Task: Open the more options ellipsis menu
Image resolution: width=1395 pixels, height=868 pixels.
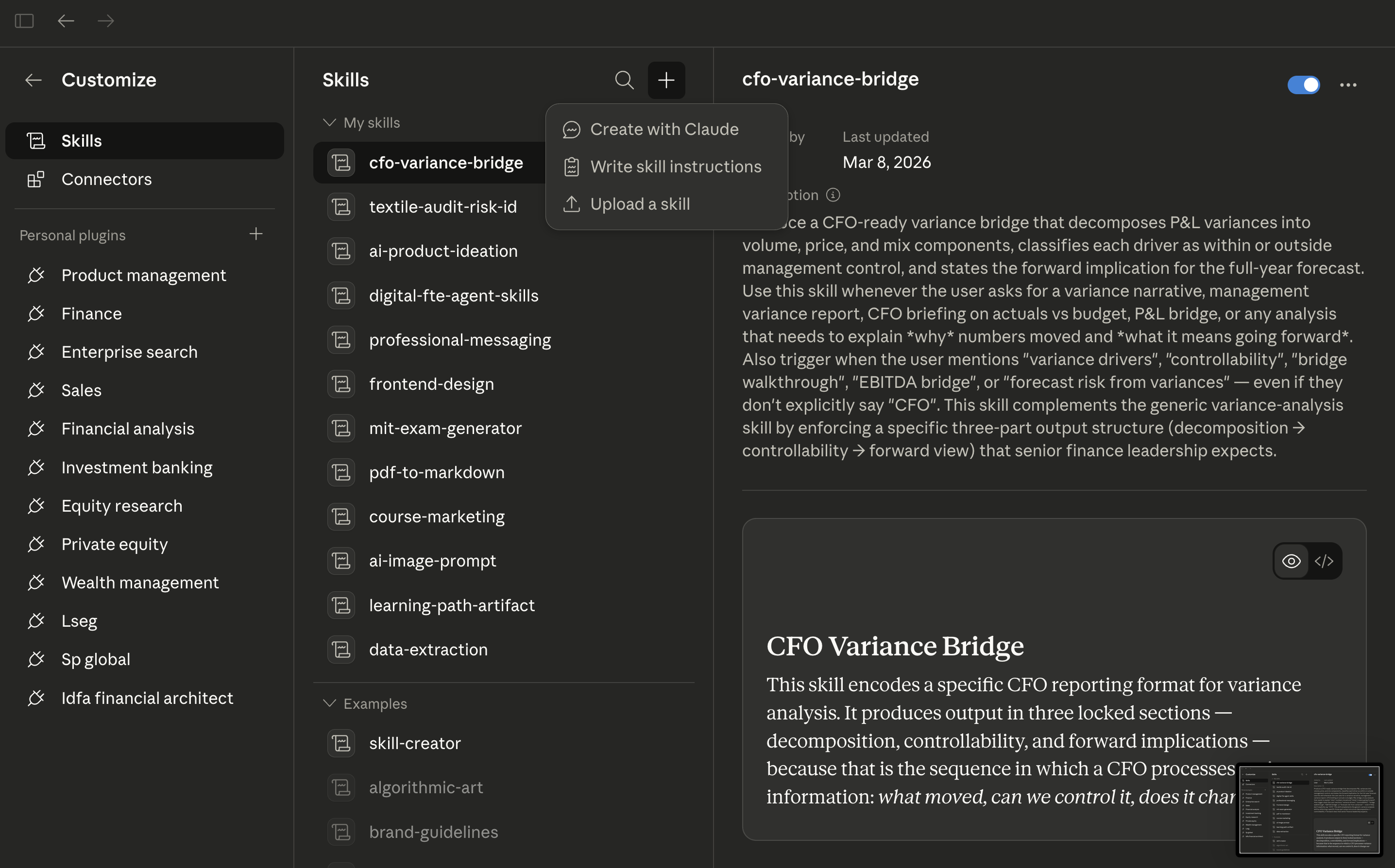Action: 1348,85
